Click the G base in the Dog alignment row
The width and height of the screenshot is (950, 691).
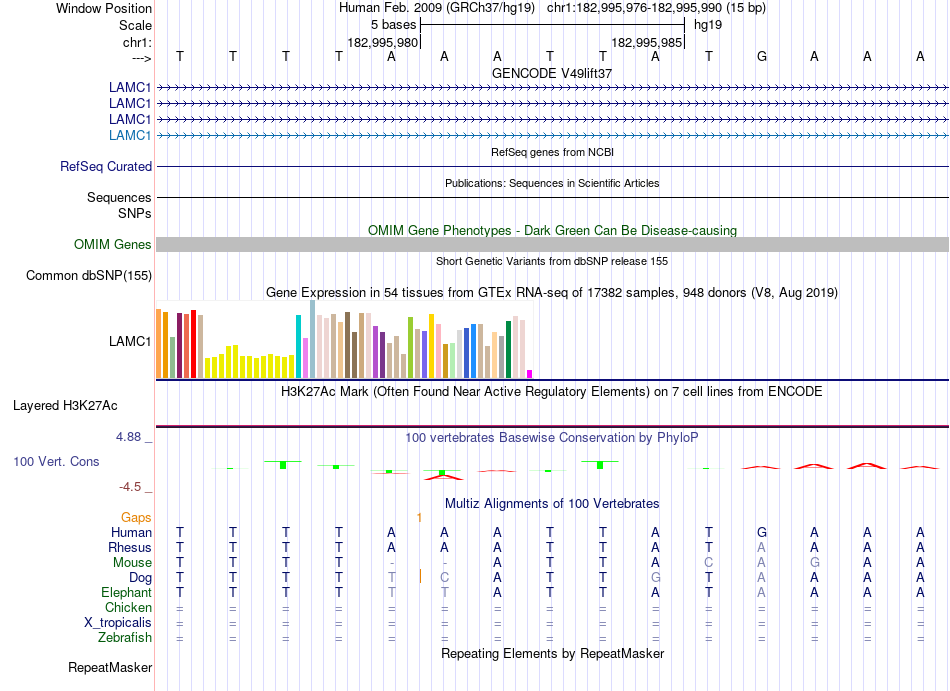pyautogui.click(x=656, y=578)
